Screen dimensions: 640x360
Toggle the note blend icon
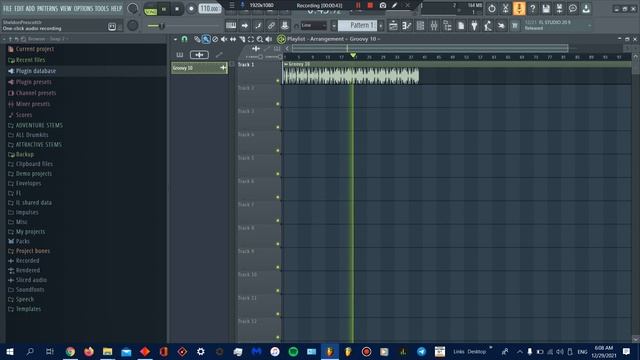258,26
